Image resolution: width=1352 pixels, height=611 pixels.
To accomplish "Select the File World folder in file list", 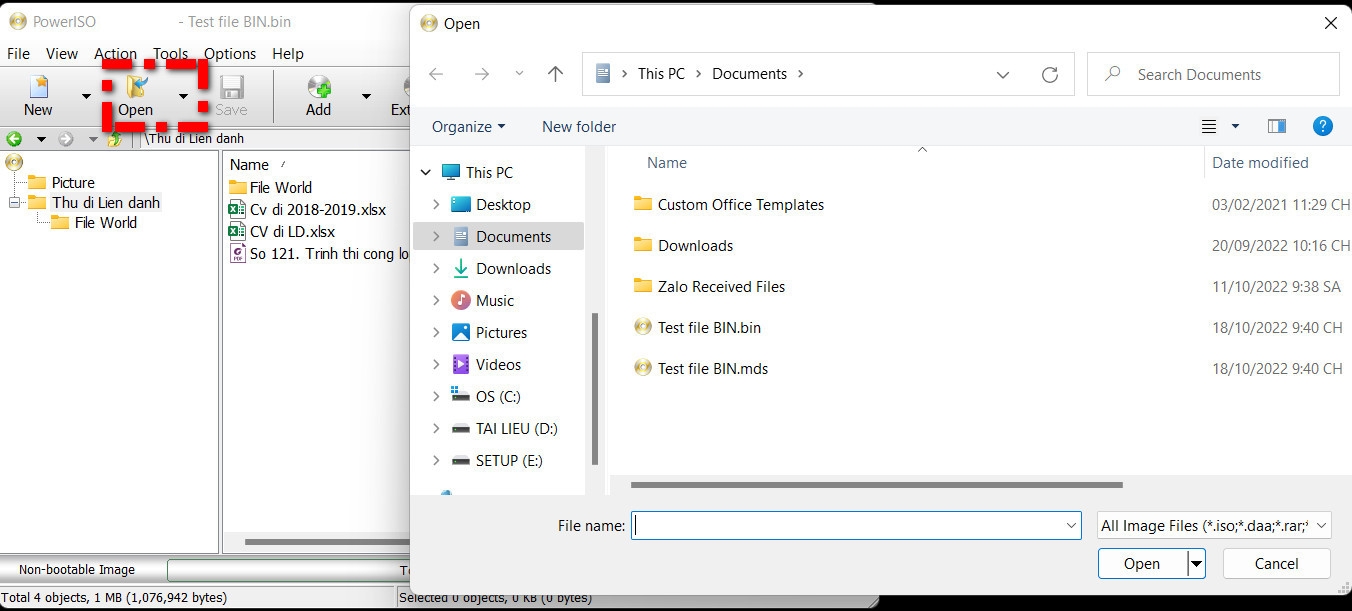I will tap(281, 187).
